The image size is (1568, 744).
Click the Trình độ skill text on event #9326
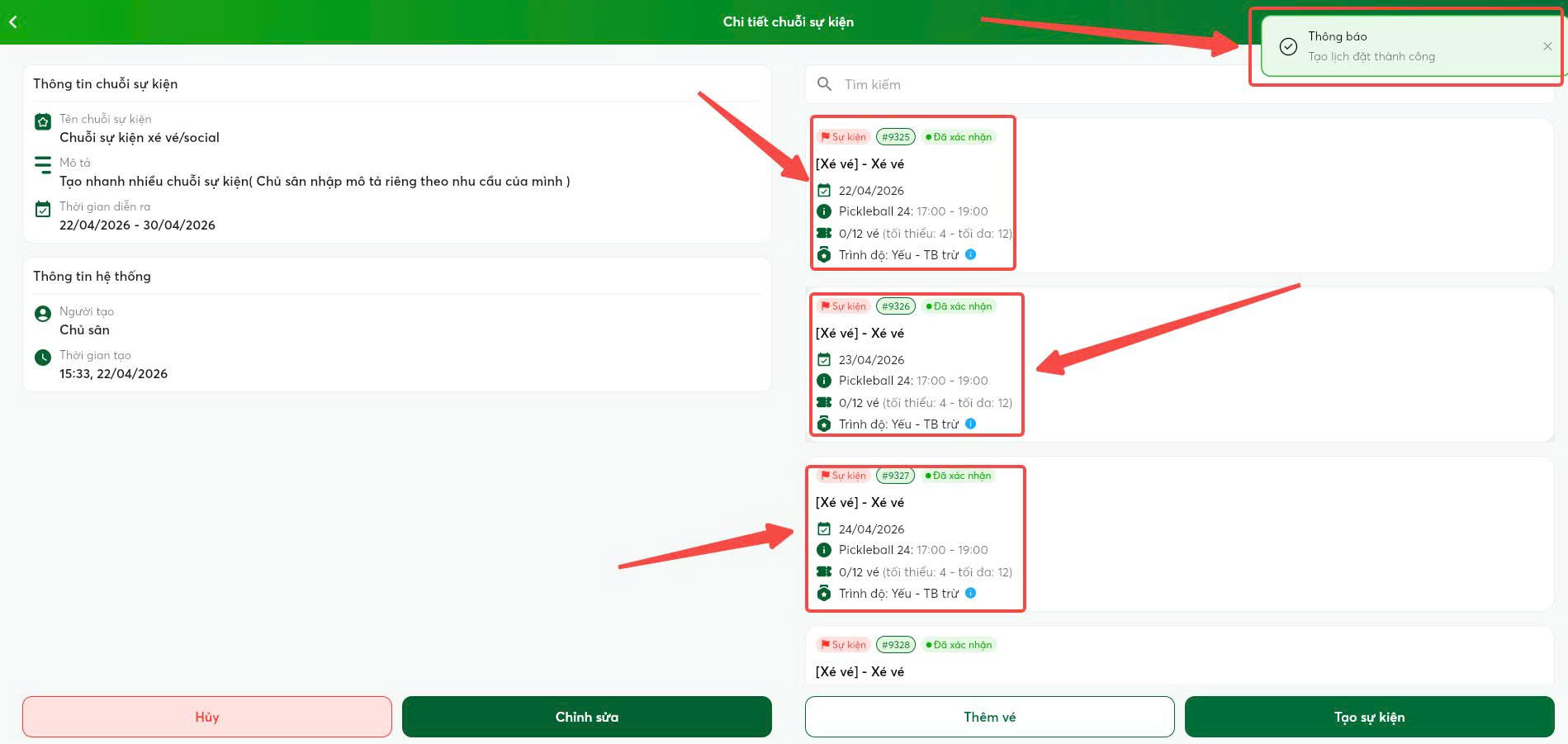pos(898,424)
